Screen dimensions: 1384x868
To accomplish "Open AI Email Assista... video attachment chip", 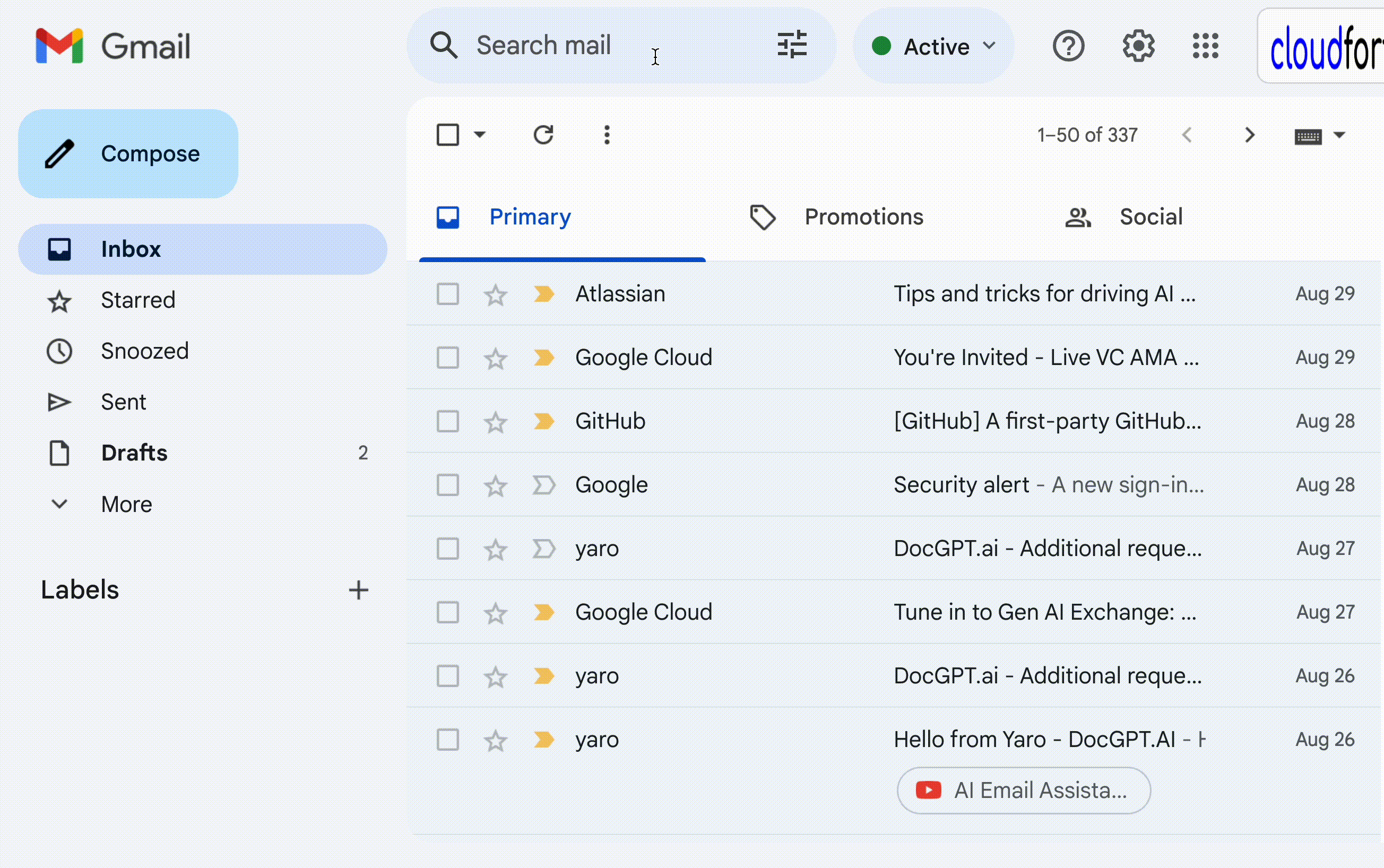I will click(1024, 791).
